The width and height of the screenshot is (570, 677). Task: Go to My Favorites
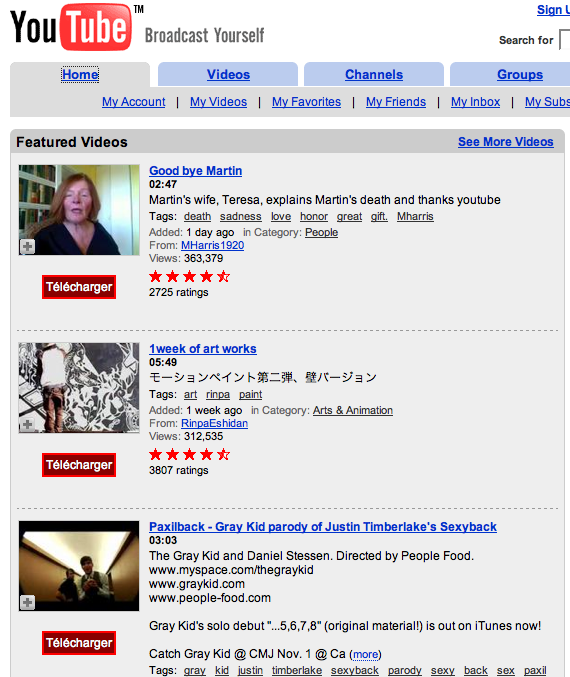tap(306, 102)
